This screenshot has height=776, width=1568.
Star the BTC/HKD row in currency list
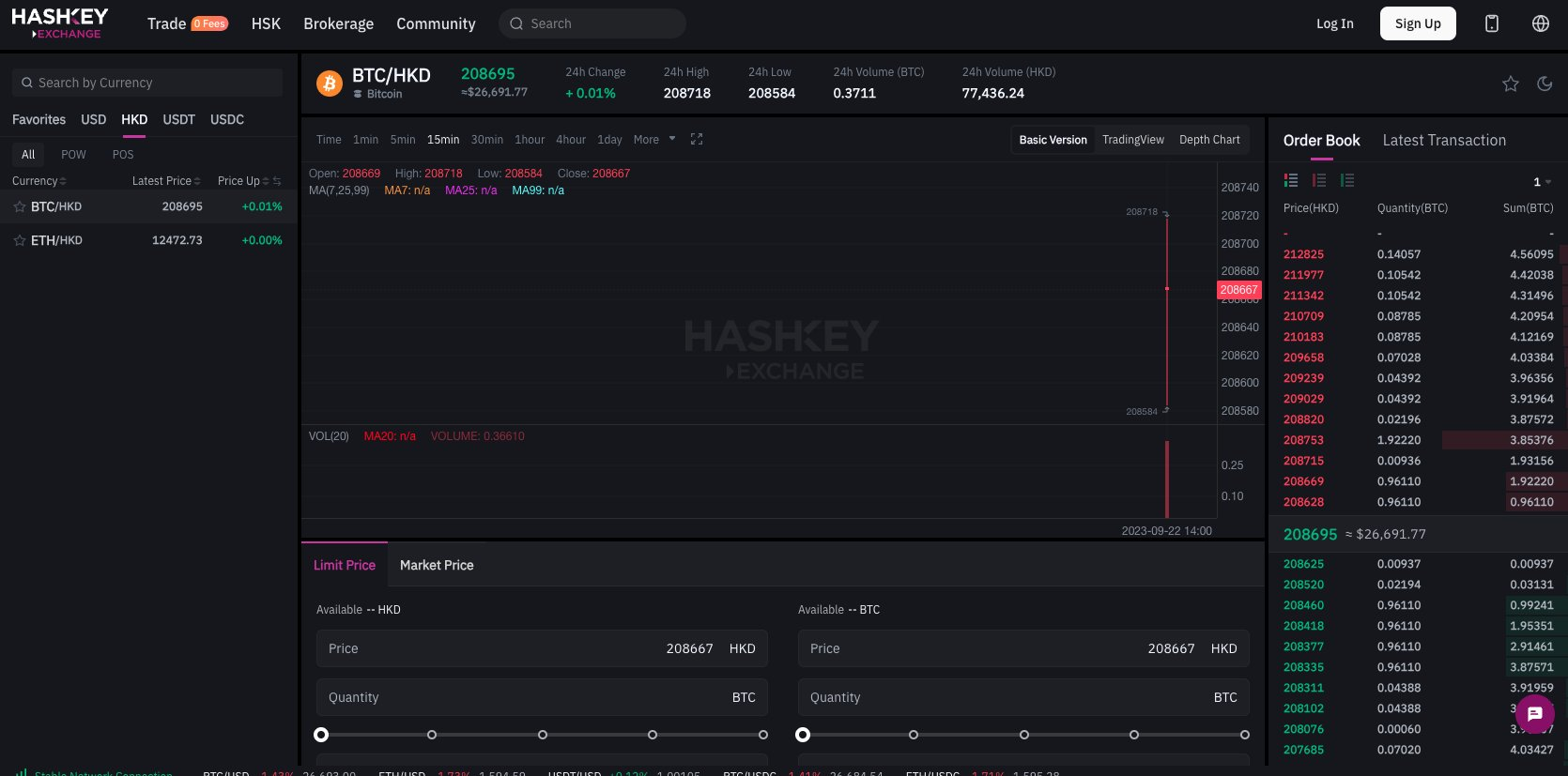click(20, 206)
